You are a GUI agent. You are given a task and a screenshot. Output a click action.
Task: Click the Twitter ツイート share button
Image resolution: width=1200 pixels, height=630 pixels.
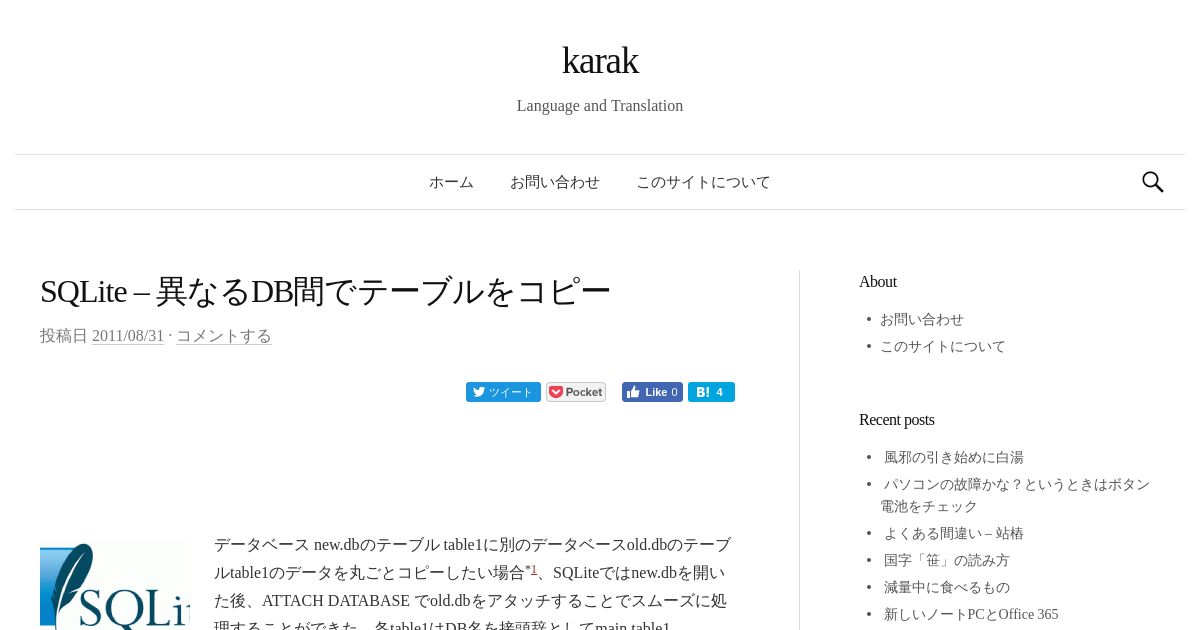click(x=503, y=392)
